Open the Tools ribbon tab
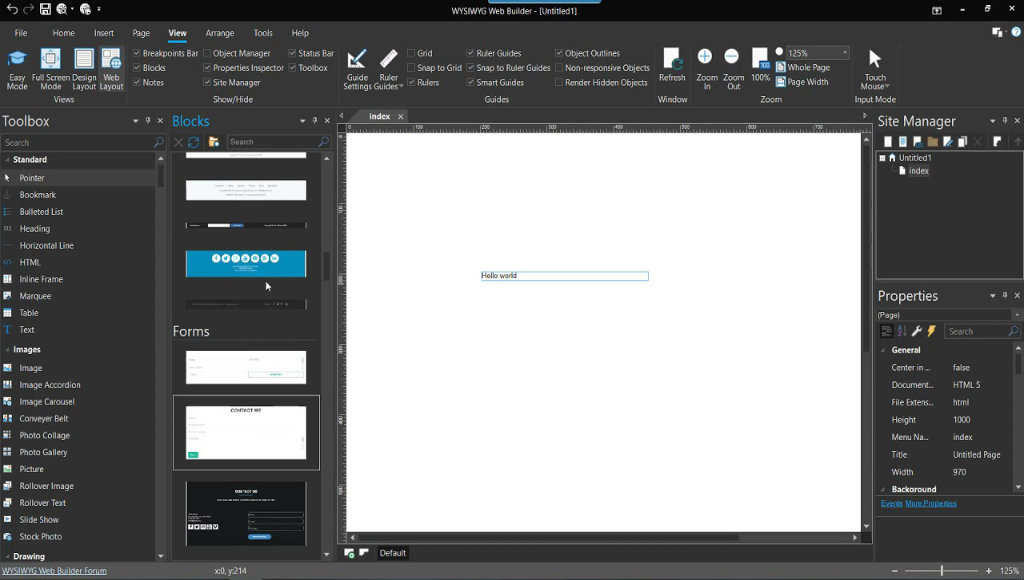Viewport: 1024px width, 580px height. (x=263, y=33)
